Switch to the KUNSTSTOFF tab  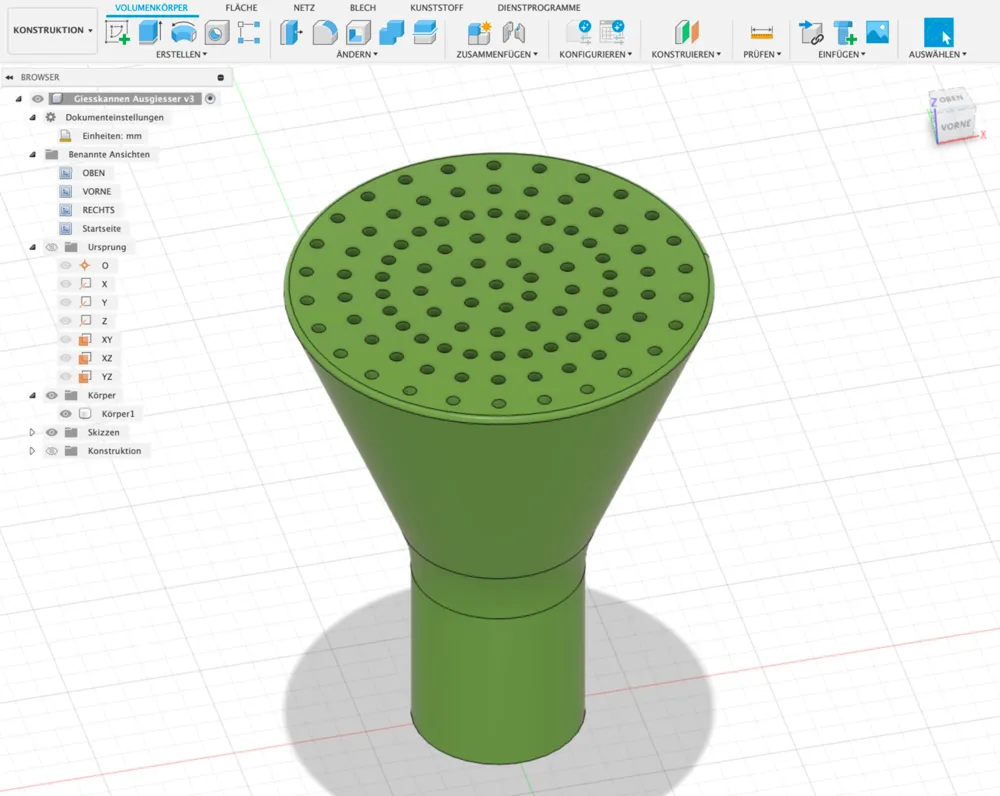coord(436,8)
